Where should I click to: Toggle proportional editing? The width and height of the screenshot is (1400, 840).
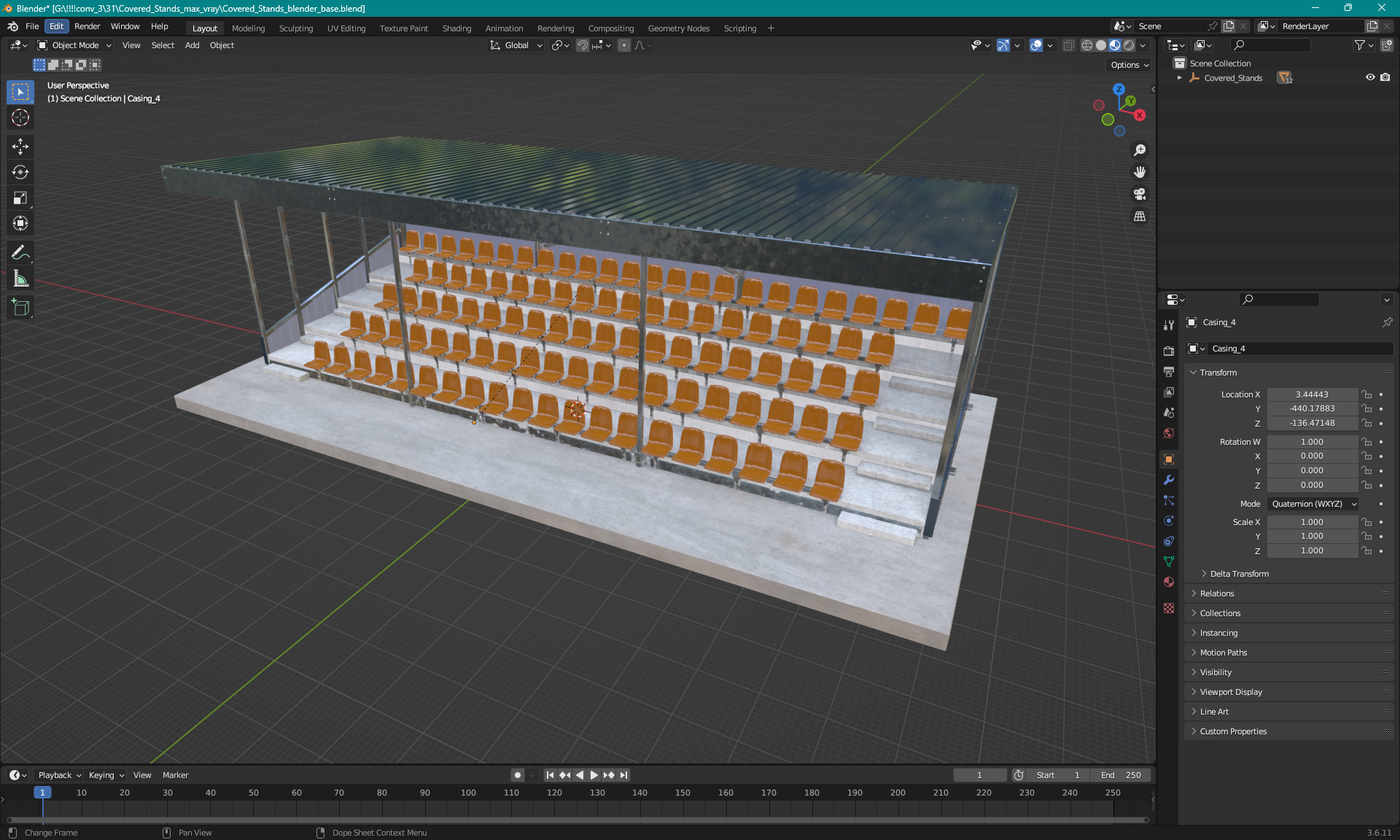(x=624, y=45)
